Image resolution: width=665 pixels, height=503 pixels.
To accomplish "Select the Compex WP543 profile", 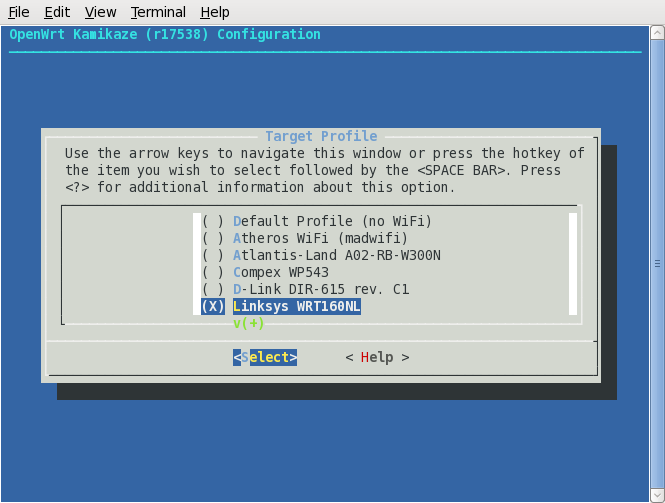I will (281, 272).
